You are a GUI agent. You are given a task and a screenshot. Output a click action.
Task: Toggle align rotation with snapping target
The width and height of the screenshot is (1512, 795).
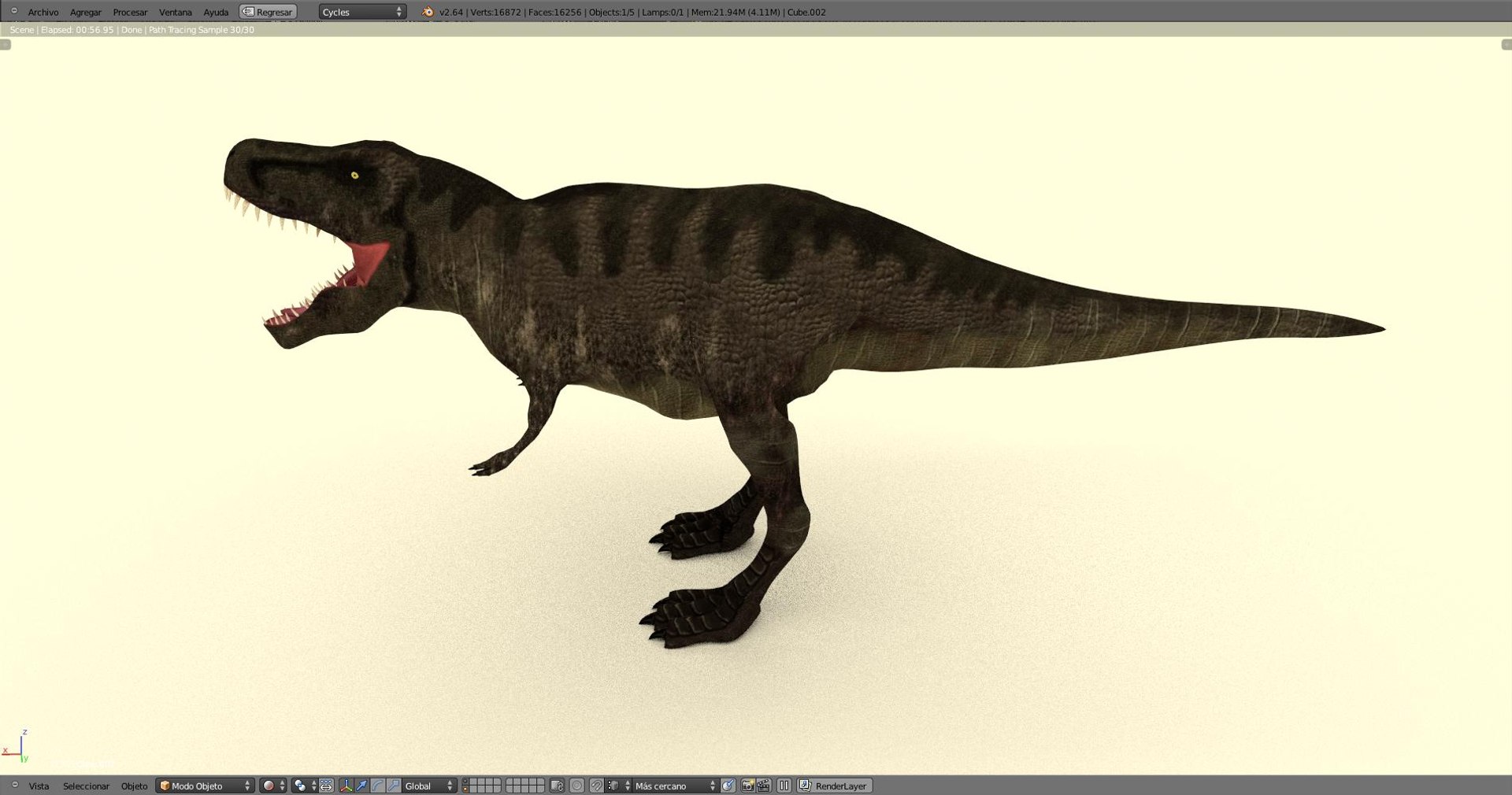point(728,786)
